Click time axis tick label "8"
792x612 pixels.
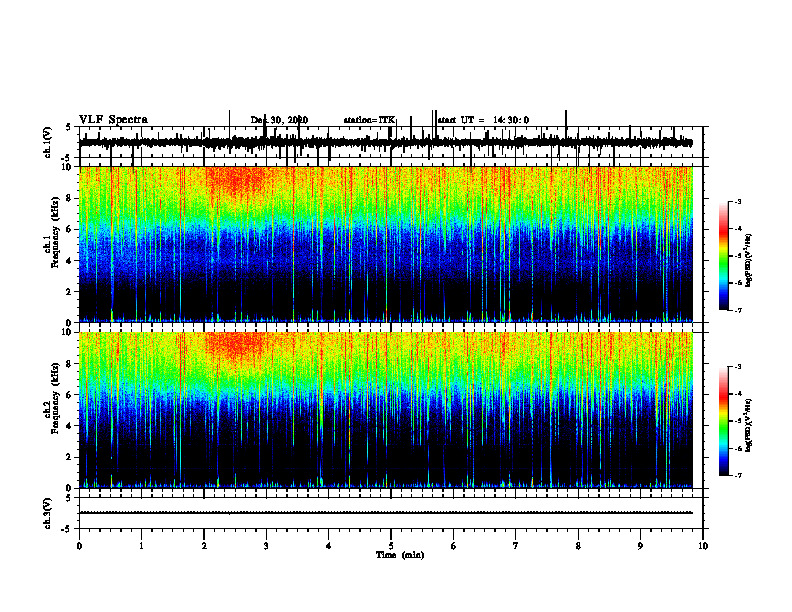[x=578, y=546]
